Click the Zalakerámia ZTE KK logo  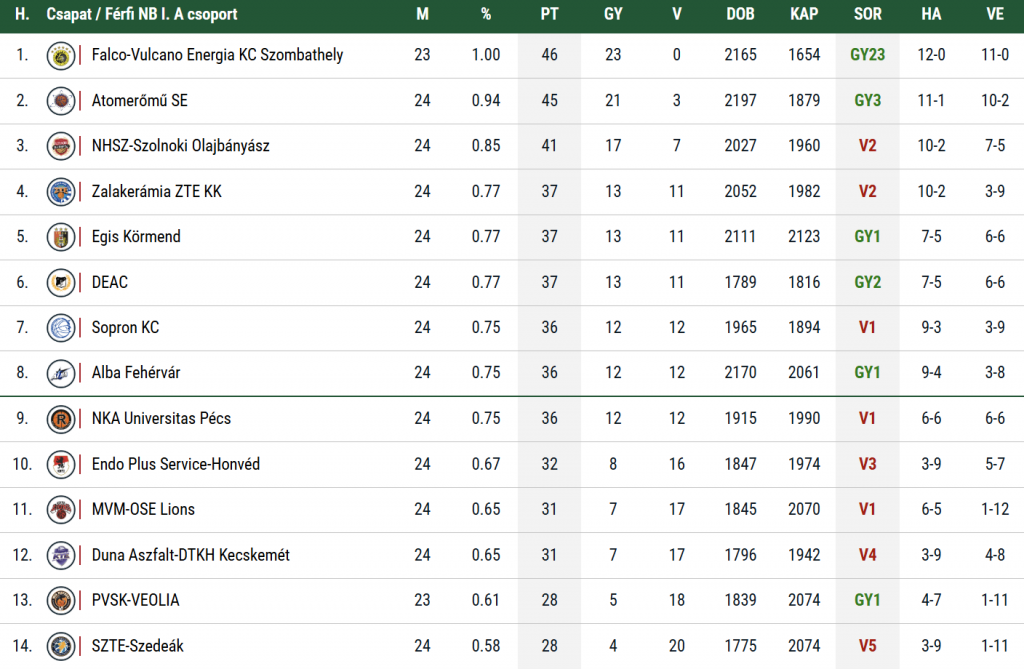tap(61, 191)
